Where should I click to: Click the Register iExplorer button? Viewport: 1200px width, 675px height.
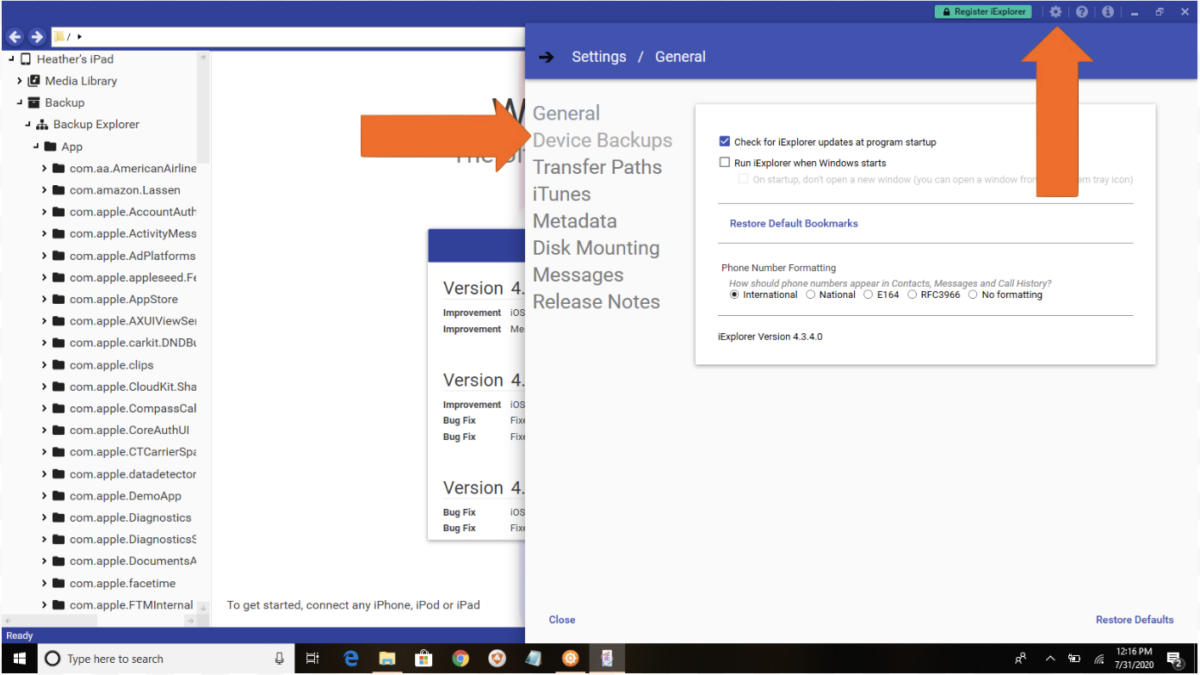coord(982,12)
